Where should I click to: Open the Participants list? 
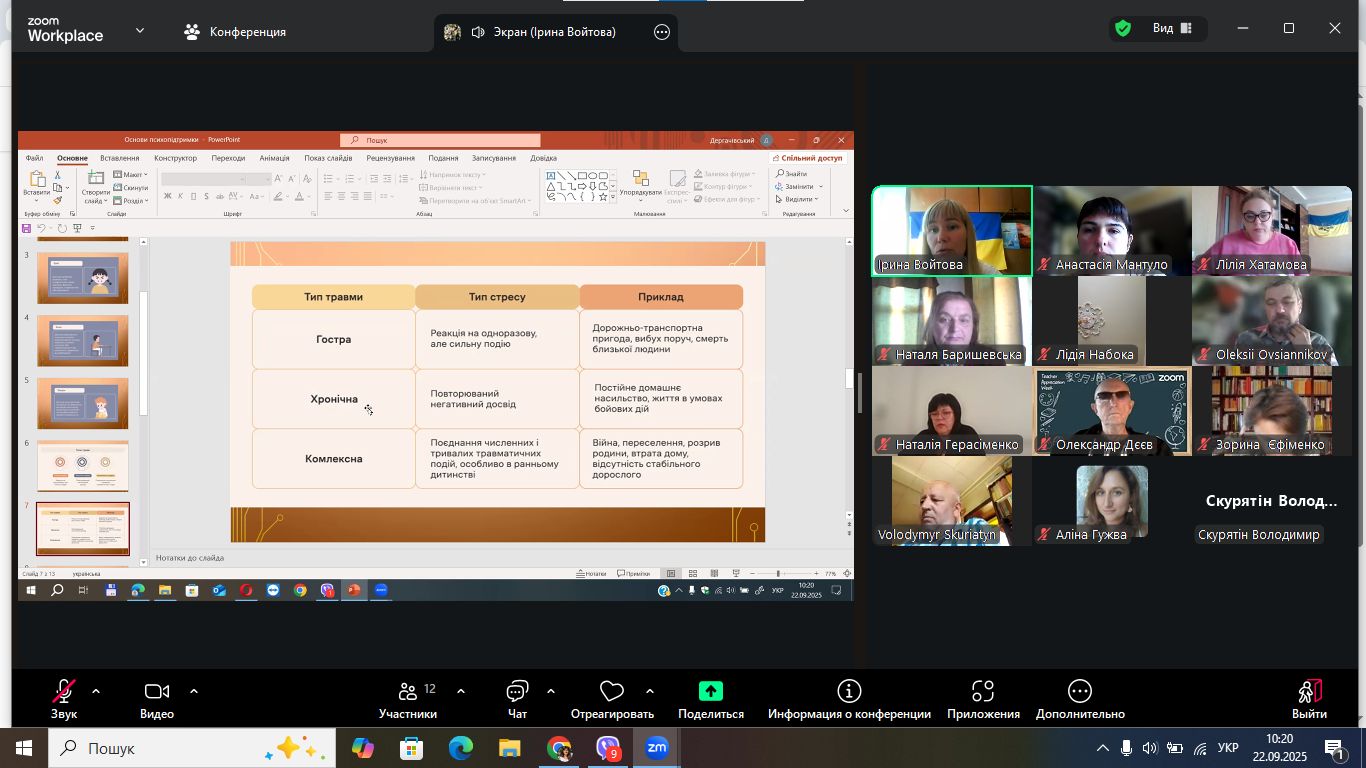[408, 699]
